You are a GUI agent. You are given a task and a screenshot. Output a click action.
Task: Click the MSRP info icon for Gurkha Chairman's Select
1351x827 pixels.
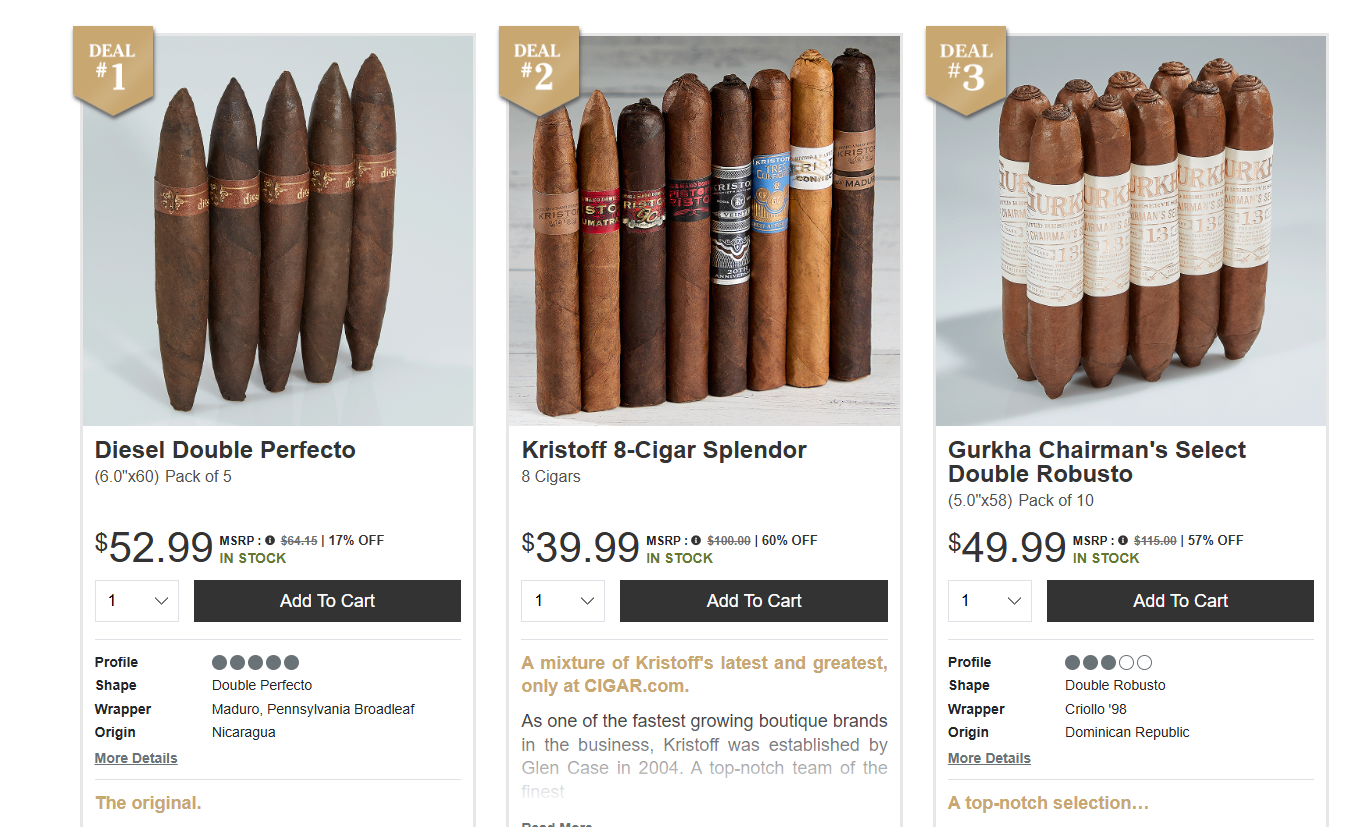(x=1123, y=540)
